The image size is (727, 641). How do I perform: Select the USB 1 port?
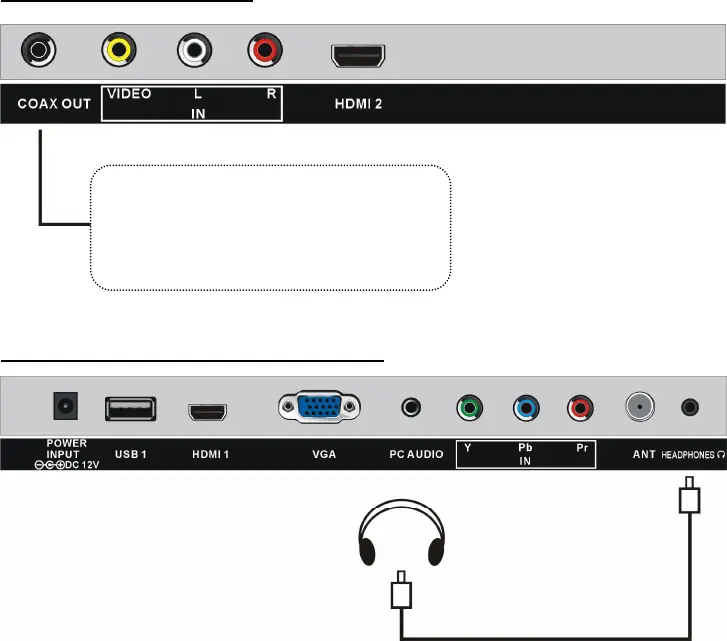click(130, 408)
